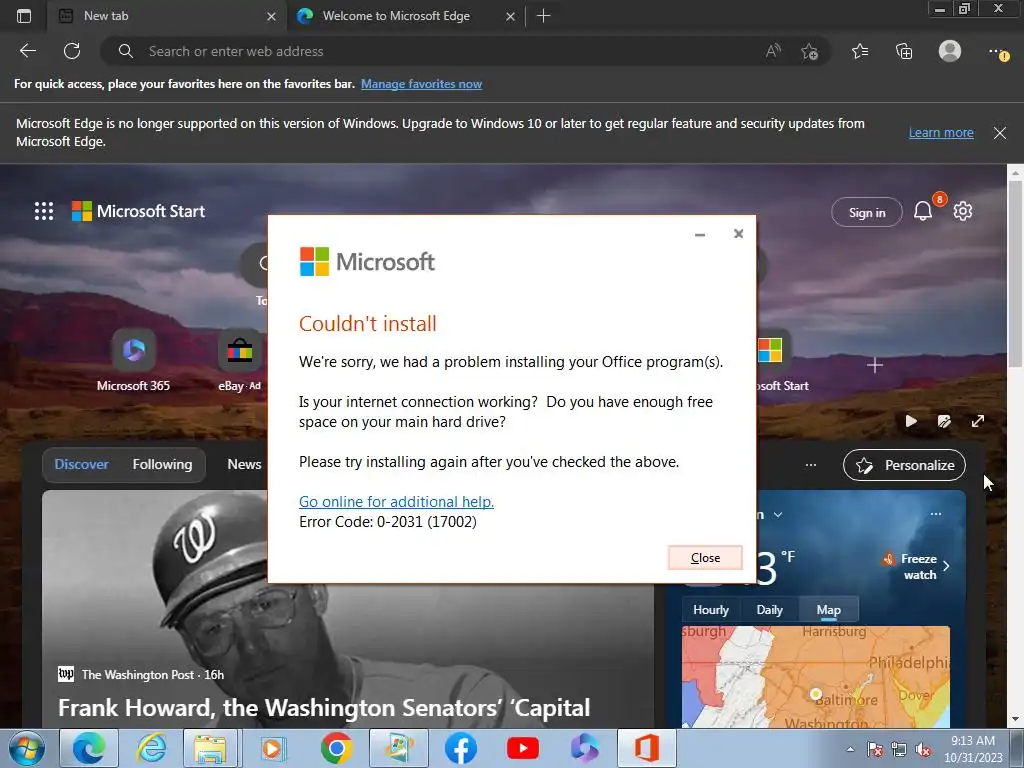Open the Favorites list icon

point(860,51)
